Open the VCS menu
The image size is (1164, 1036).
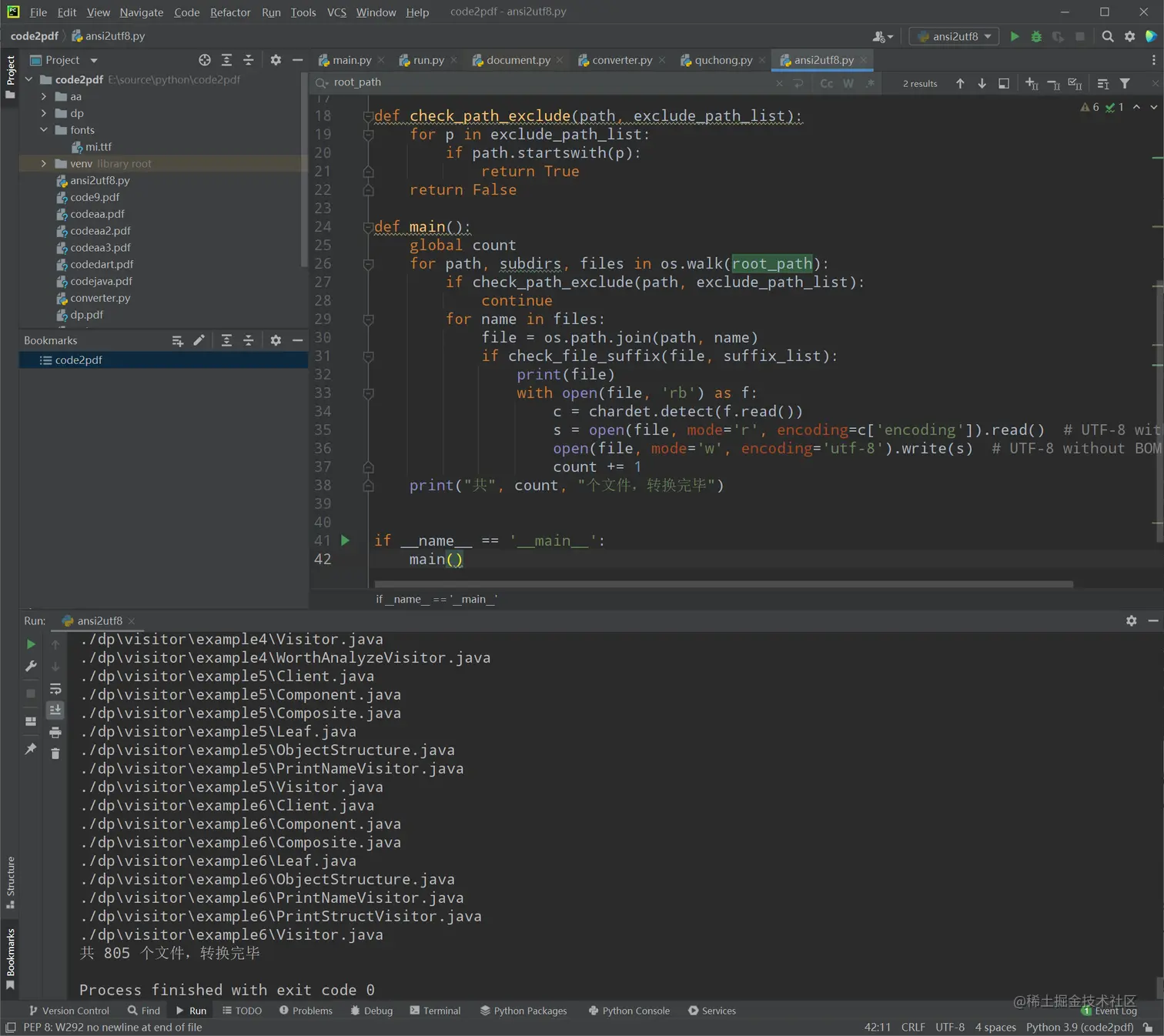pos(336,12)
